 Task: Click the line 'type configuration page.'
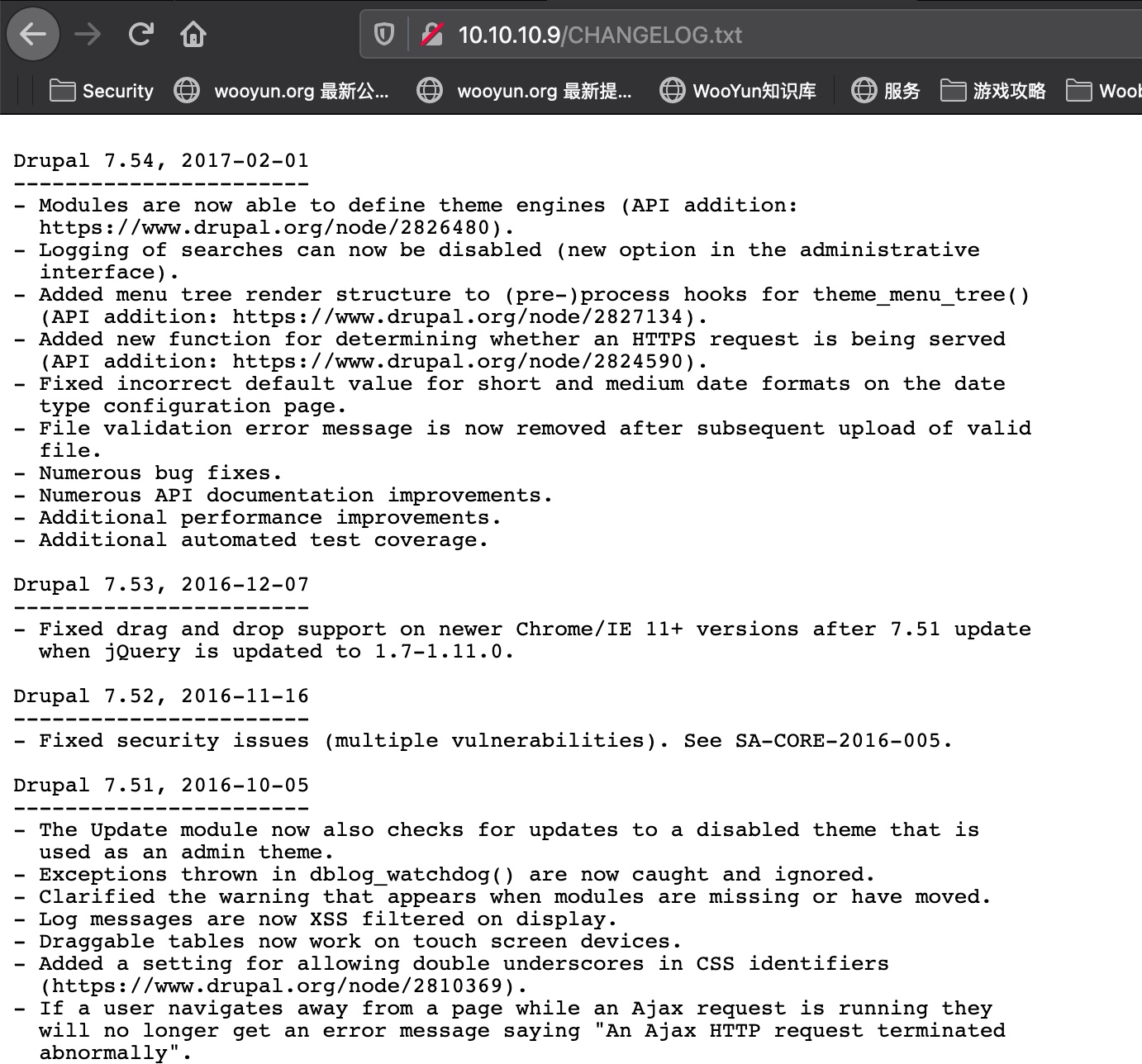tap(193, 406)
